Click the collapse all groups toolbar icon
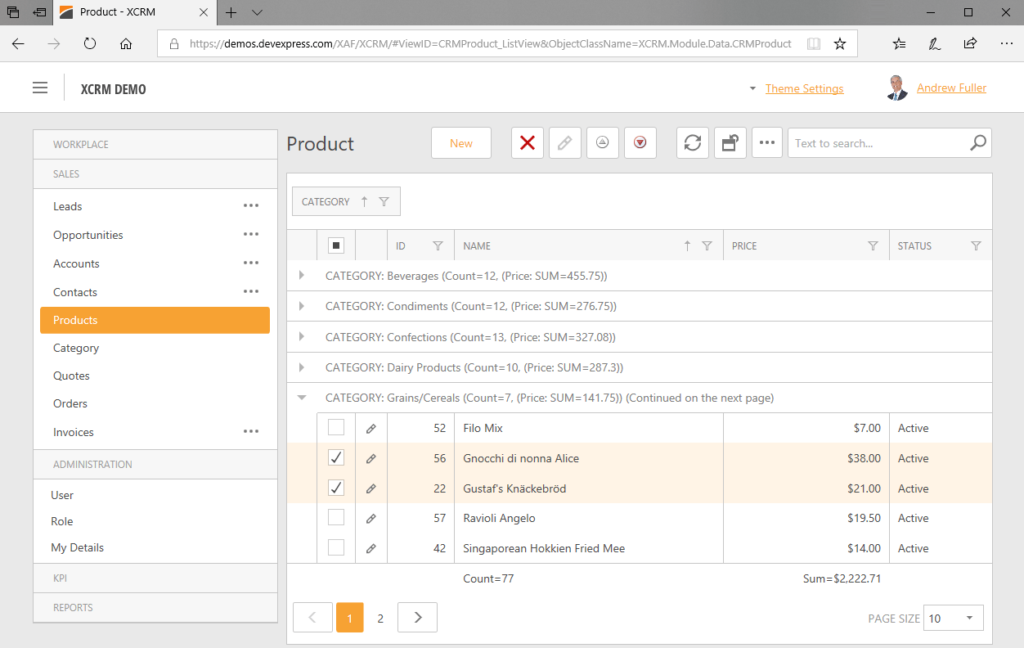The image size is (1024, 648). [602, 142]
